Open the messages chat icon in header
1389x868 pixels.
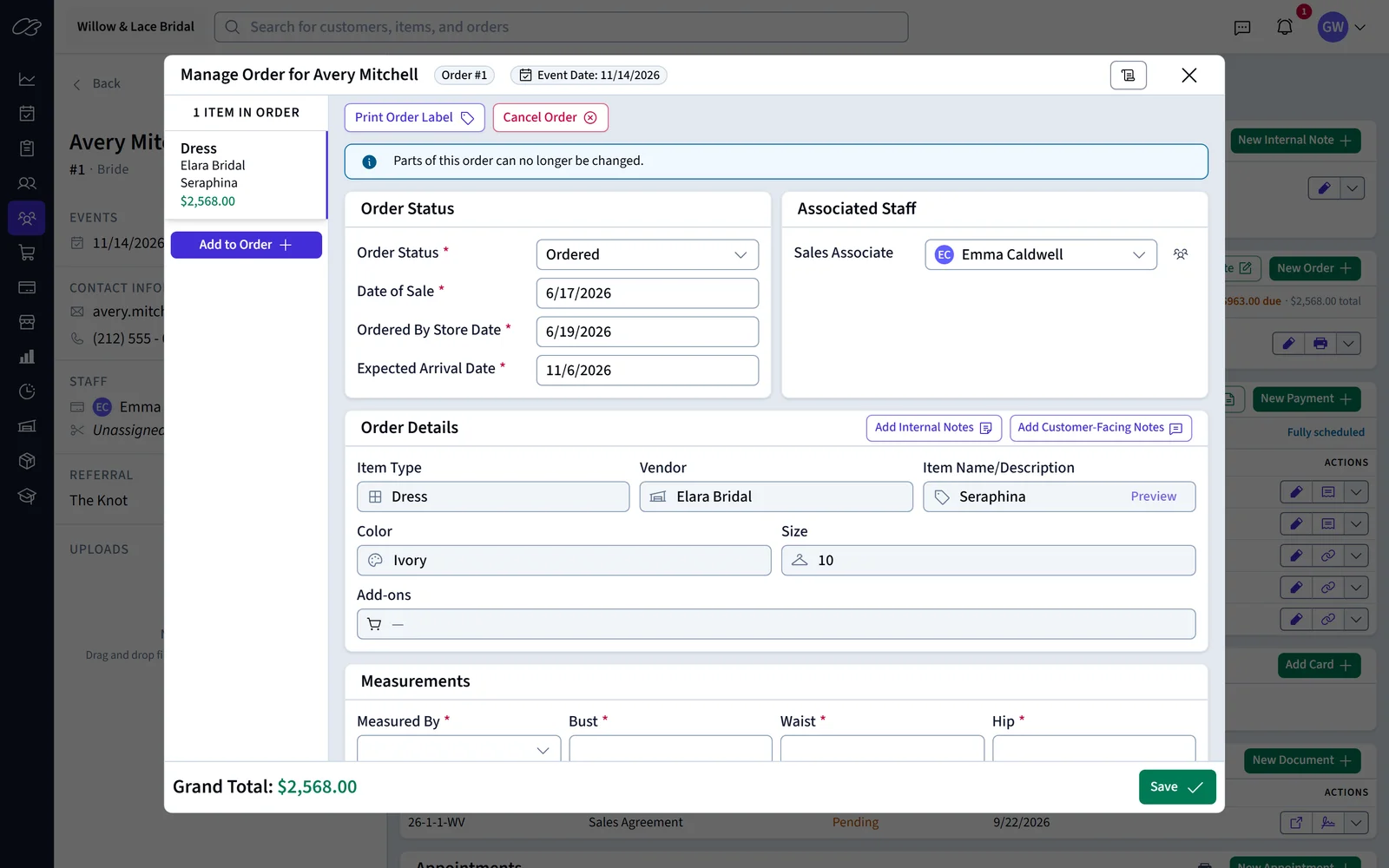pyautogui.click(x=1242, y=27)
